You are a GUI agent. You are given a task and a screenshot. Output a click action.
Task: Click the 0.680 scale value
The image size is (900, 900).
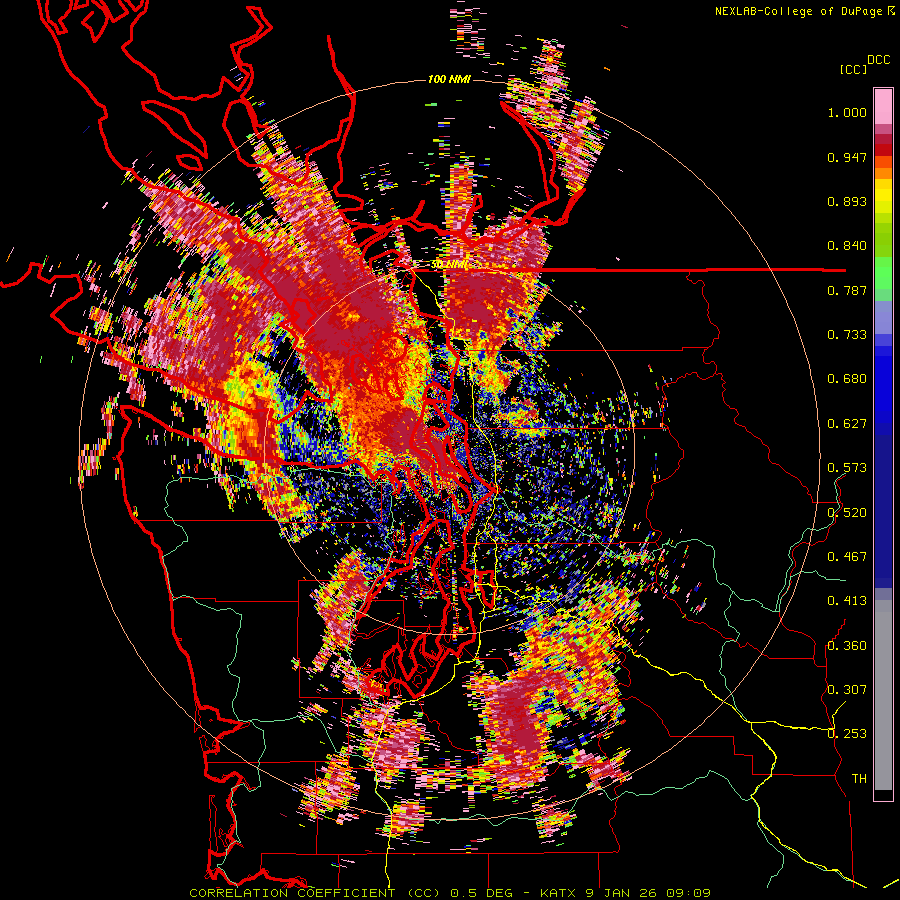click(x=847, y=379)
